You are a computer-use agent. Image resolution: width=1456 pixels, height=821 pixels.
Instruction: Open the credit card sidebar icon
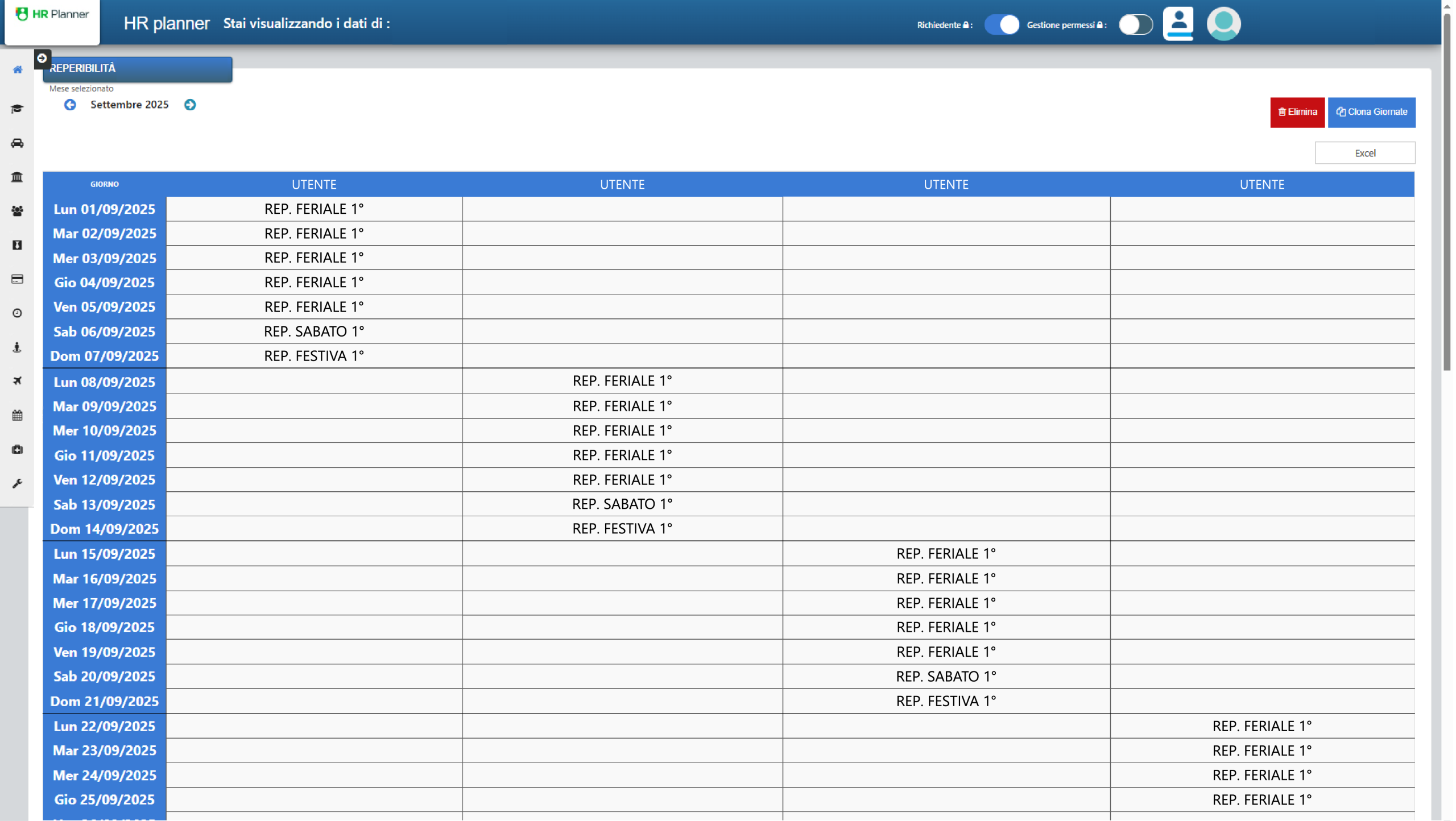(17, 279)
